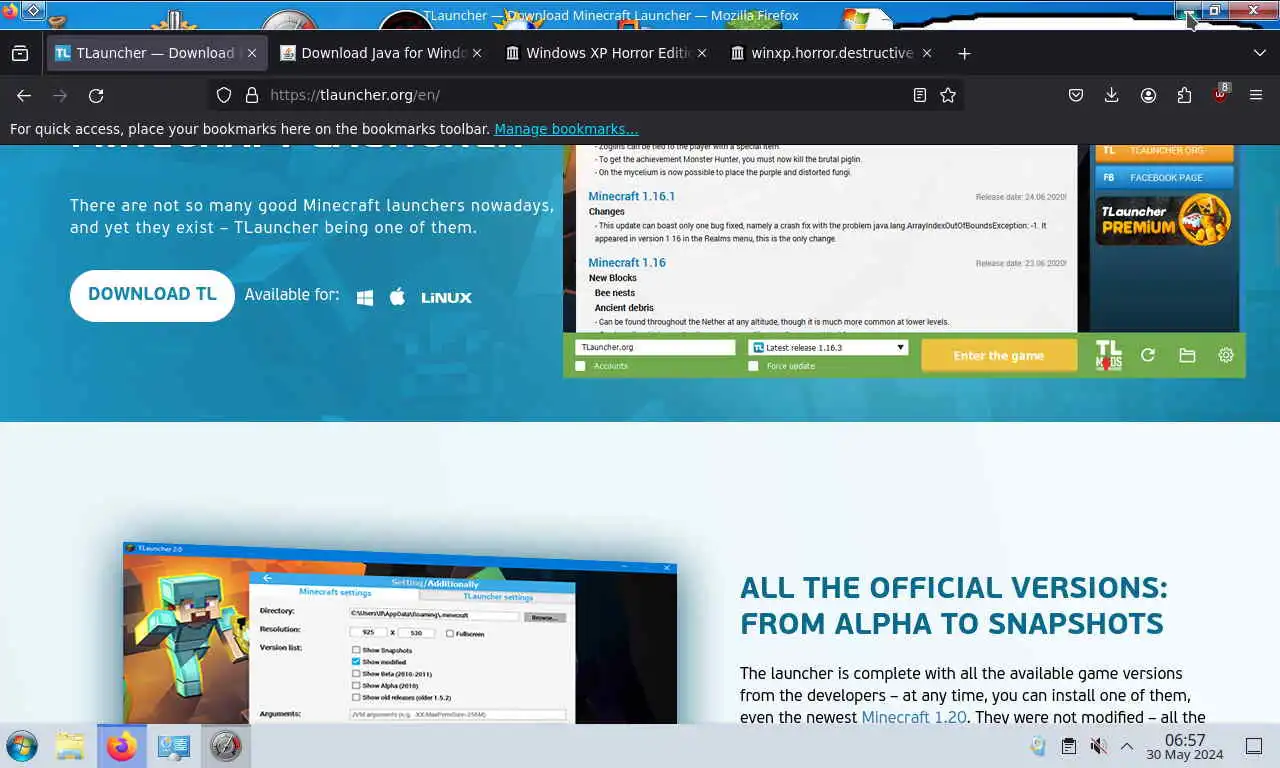The width and height of the screenshot is (1280, 768).
Task: Open the Manage bookmarks link
Action: pos(566,129)
